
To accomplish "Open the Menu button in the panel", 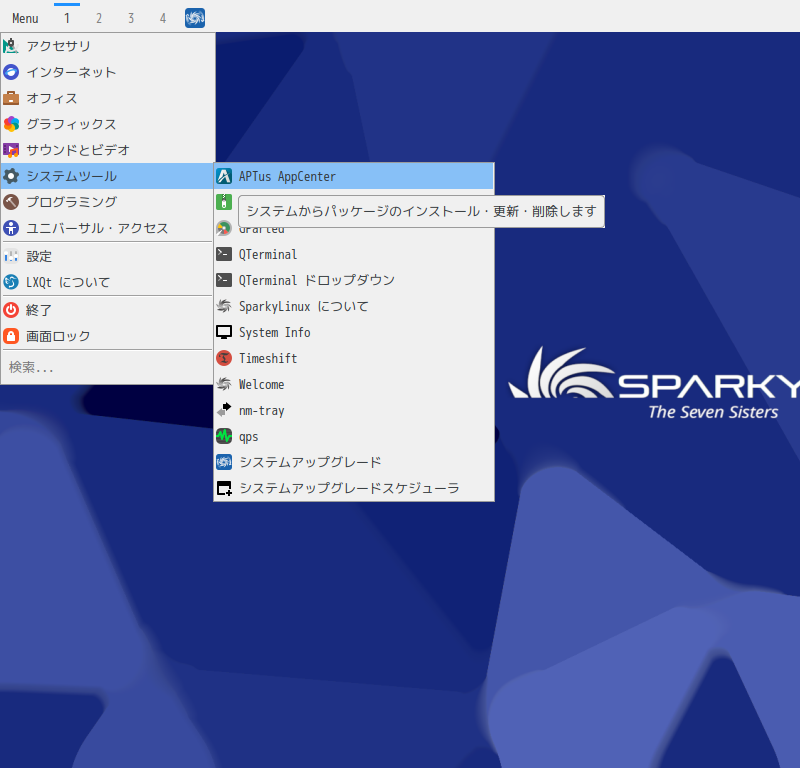I will 25,18.
